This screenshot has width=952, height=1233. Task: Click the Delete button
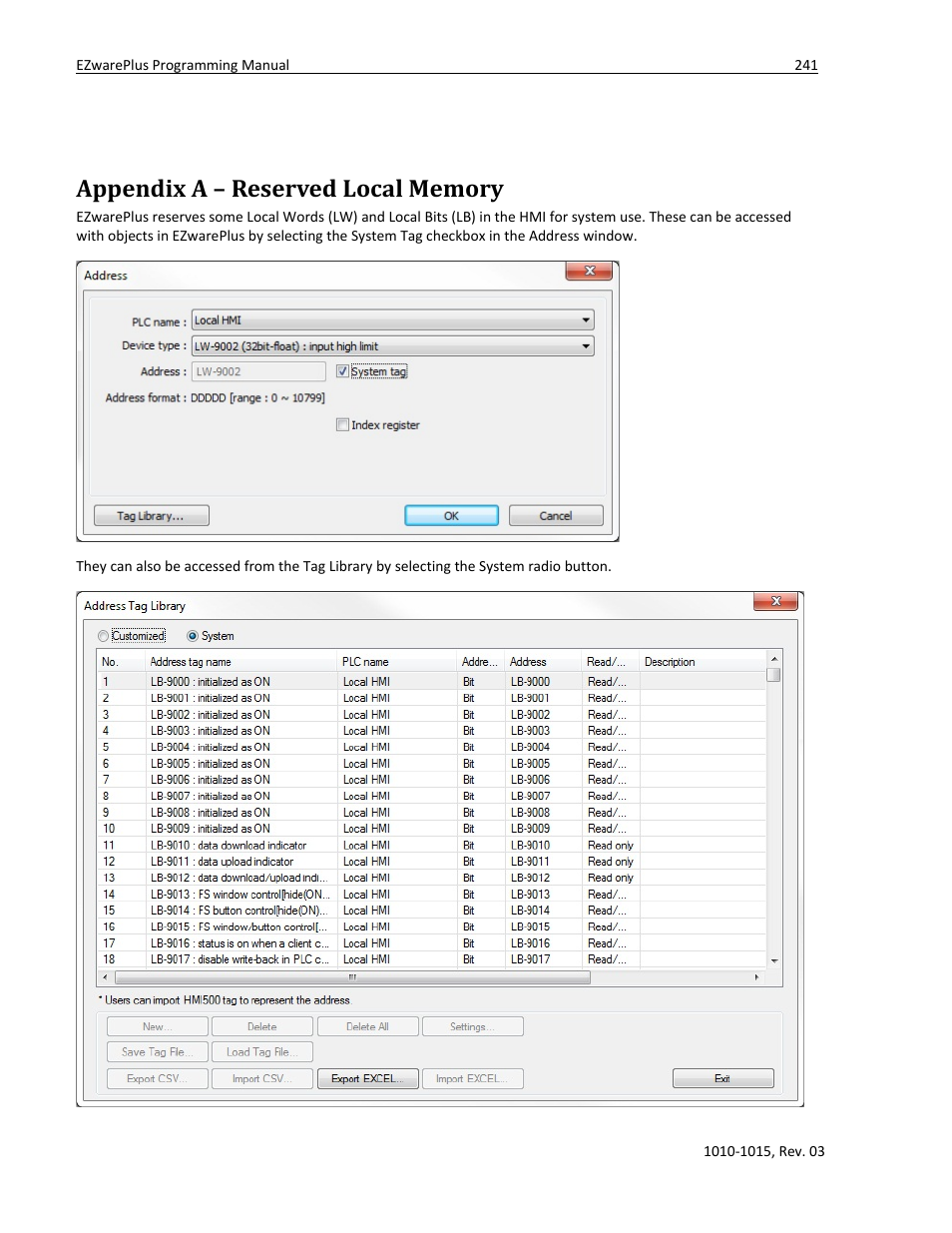point(262,1026)
